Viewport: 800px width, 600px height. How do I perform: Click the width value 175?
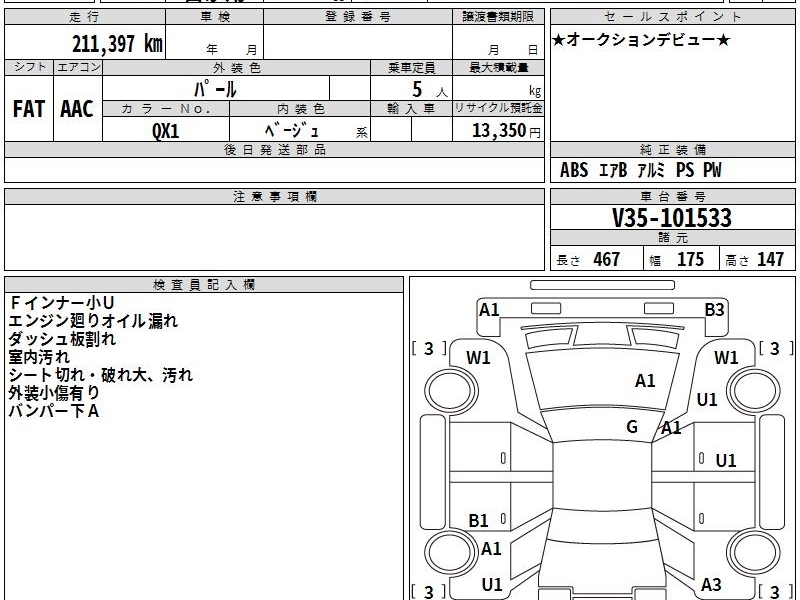click(x=690, y=259)
